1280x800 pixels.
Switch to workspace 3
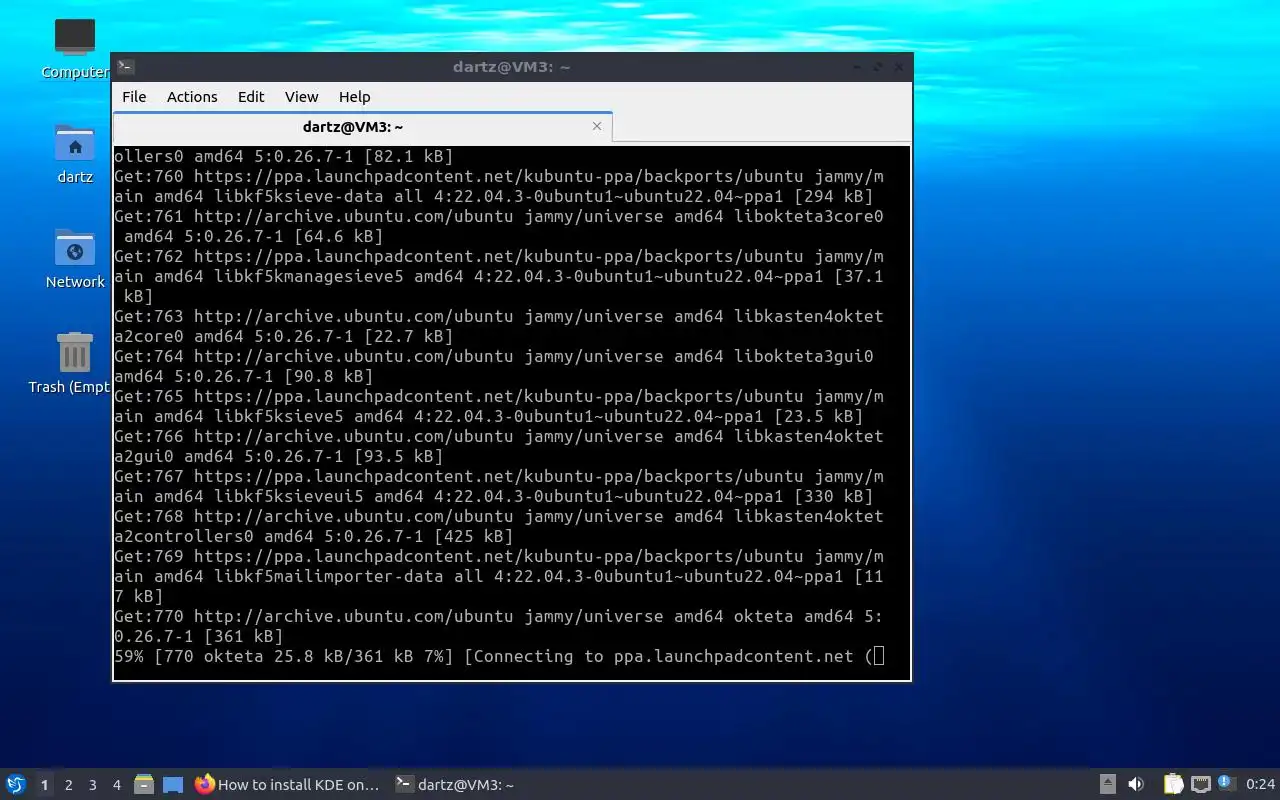93,785
